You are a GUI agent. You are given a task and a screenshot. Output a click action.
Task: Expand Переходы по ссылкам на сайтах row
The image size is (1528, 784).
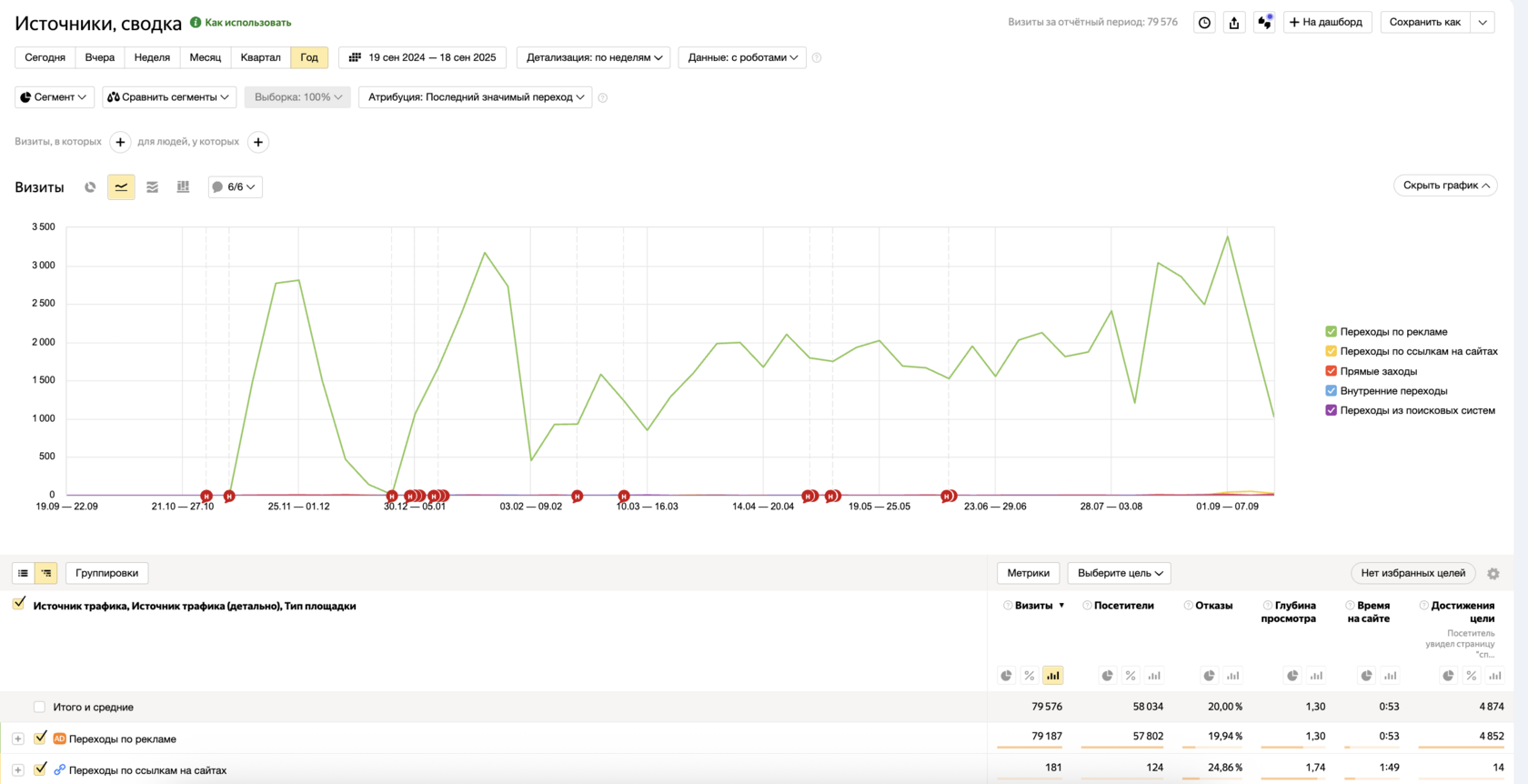(18, 769)
